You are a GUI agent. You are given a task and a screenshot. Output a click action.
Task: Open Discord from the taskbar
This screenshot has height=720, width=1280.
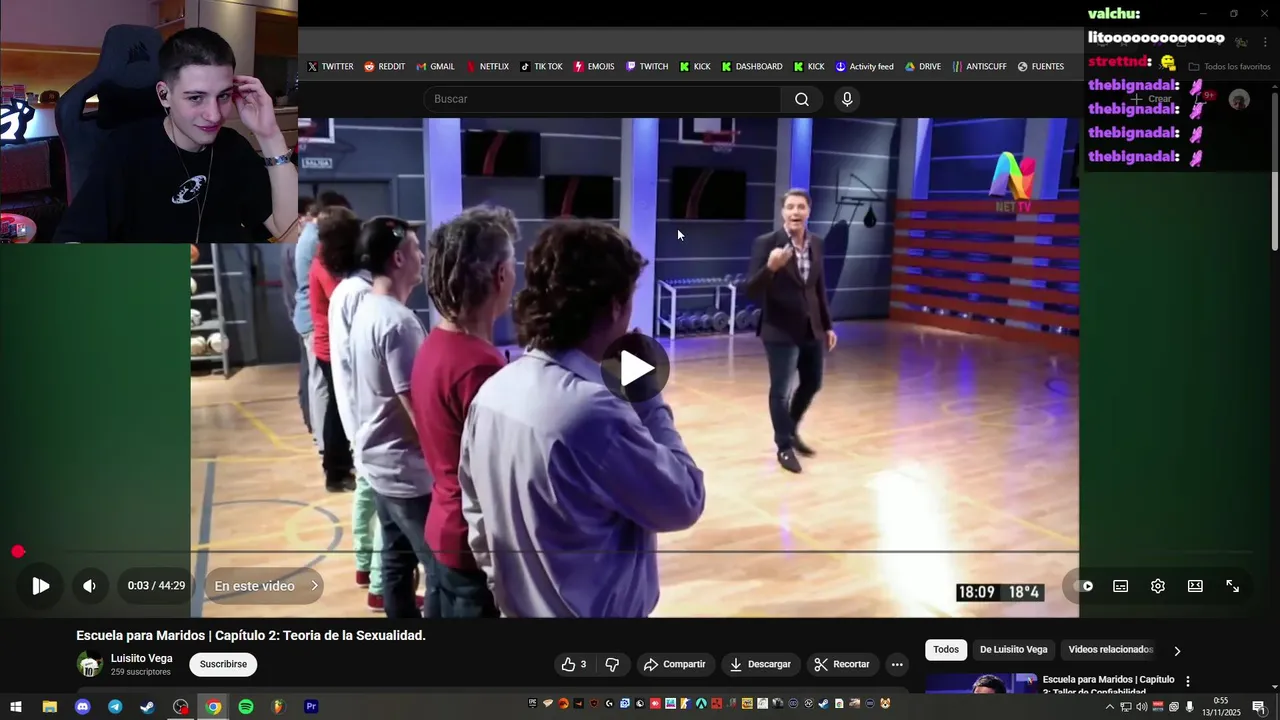pos(82,707)
